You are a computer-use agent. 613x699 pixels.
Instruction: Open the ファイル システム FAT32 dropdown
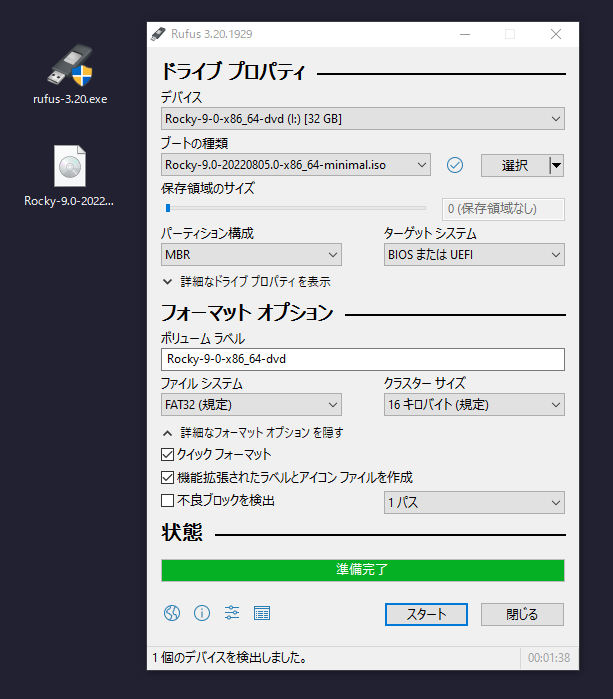(x=251, y=405)
